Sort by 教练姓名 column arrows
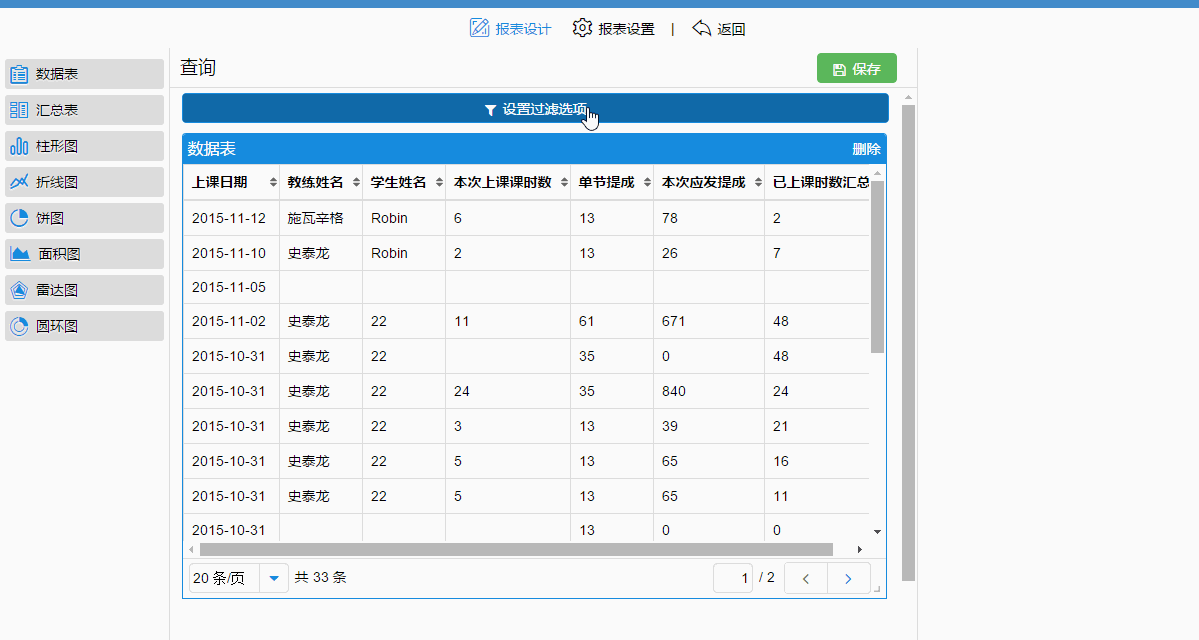 click(x=355, y=183)
